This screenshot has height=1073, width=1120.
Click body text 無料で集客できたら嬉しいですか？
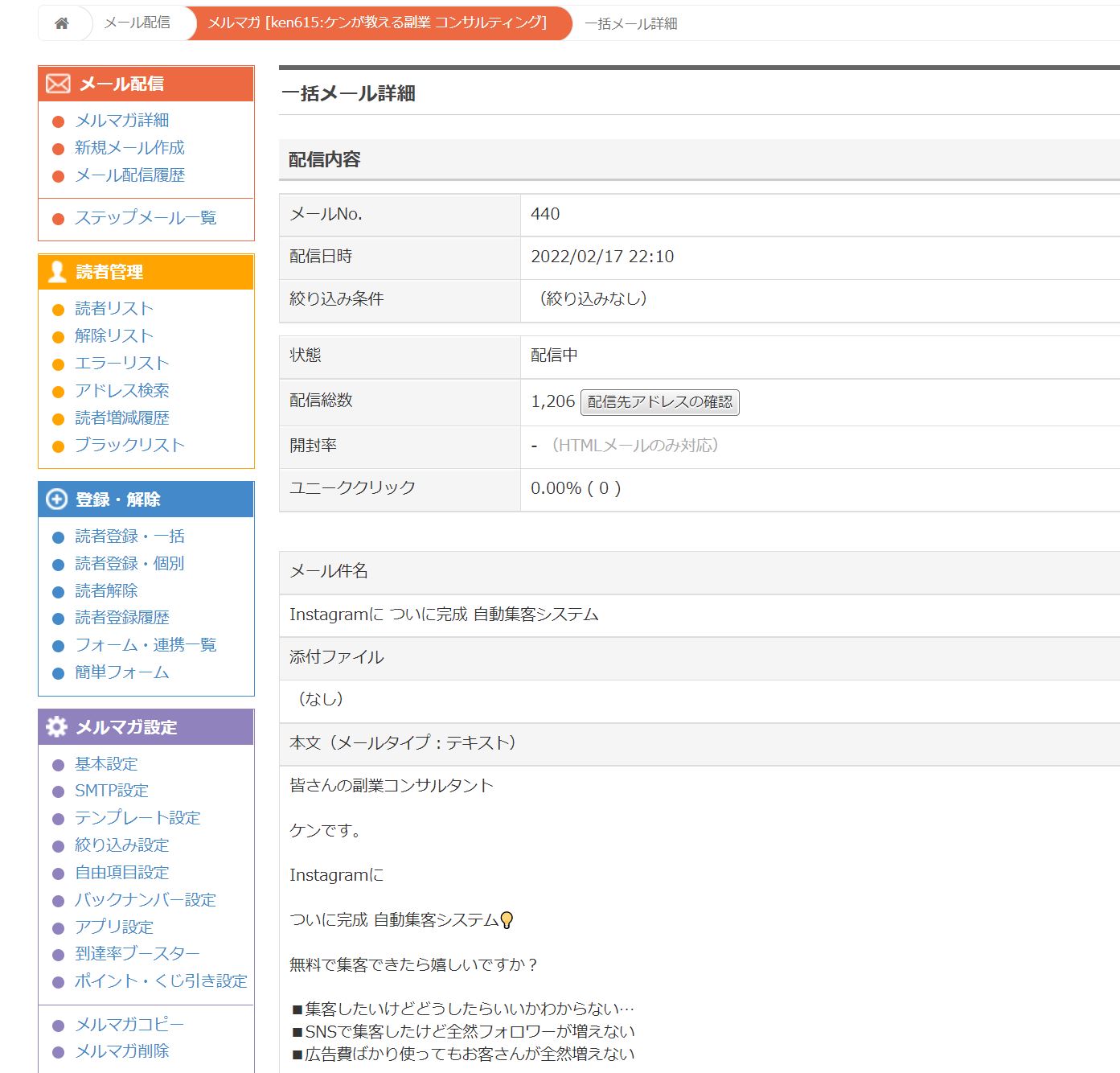pyautogui.click(x=414, y=964)
